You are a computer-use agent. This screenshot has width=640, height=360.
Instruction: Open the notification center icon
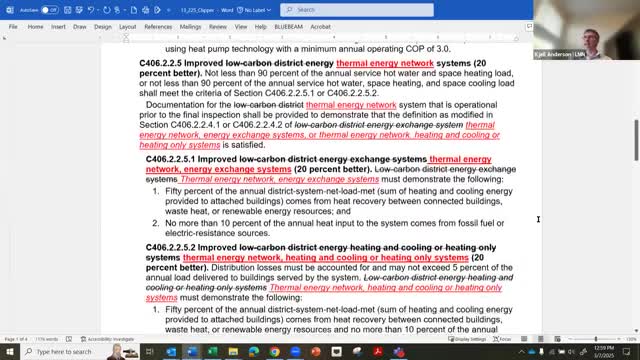pos(627,351)
